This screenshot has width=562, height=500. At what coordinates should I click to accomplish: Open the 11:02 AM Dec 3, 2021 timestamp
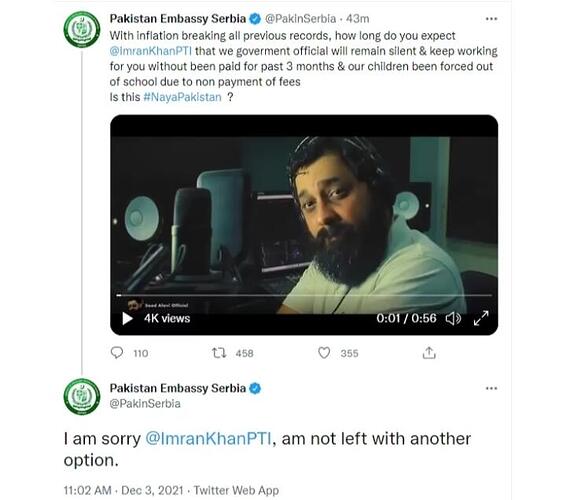pyautogui.click(x=124, y=490)
